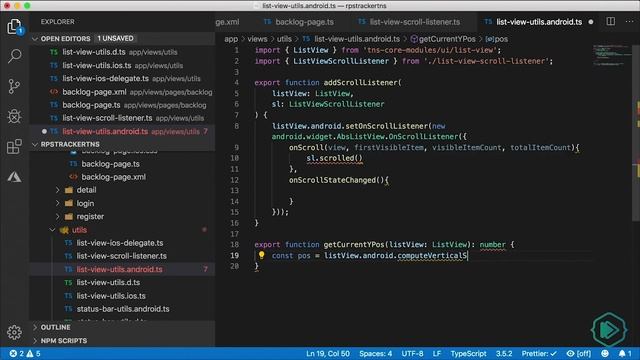Open the Explorer view in activity bar
This screenshot has width=640, height=360.
[x=15, y=27]
